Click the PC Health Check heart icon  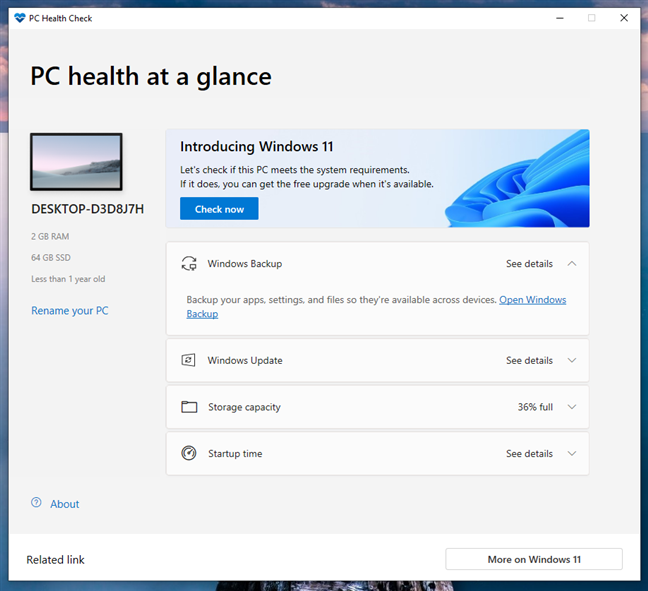point(19,18)
